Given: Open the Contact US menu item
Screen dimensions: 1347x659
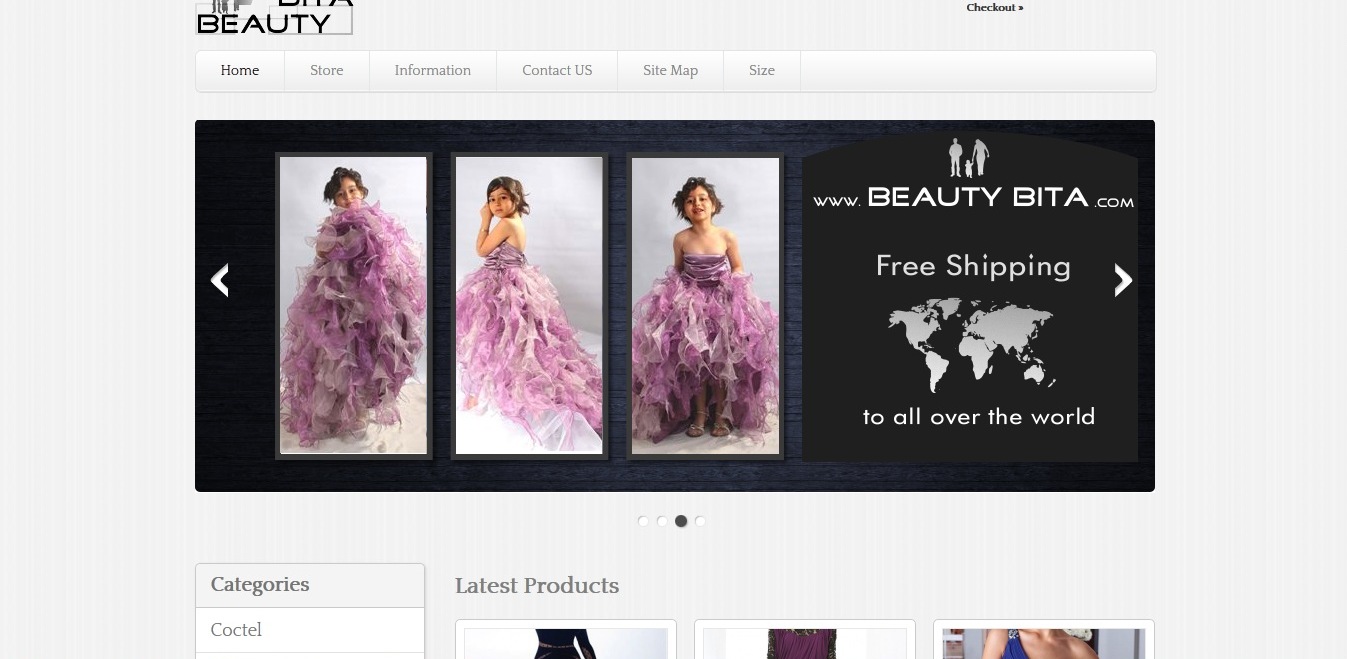Looking at the screenshot, I should 557,71.
